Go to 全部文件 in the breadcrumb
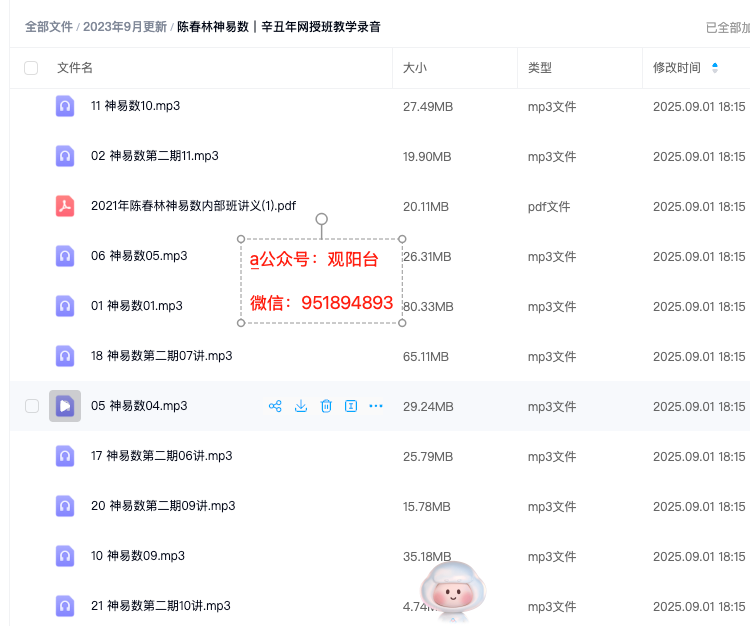Viewport: 750px width, 626px height. coord(49,27)
